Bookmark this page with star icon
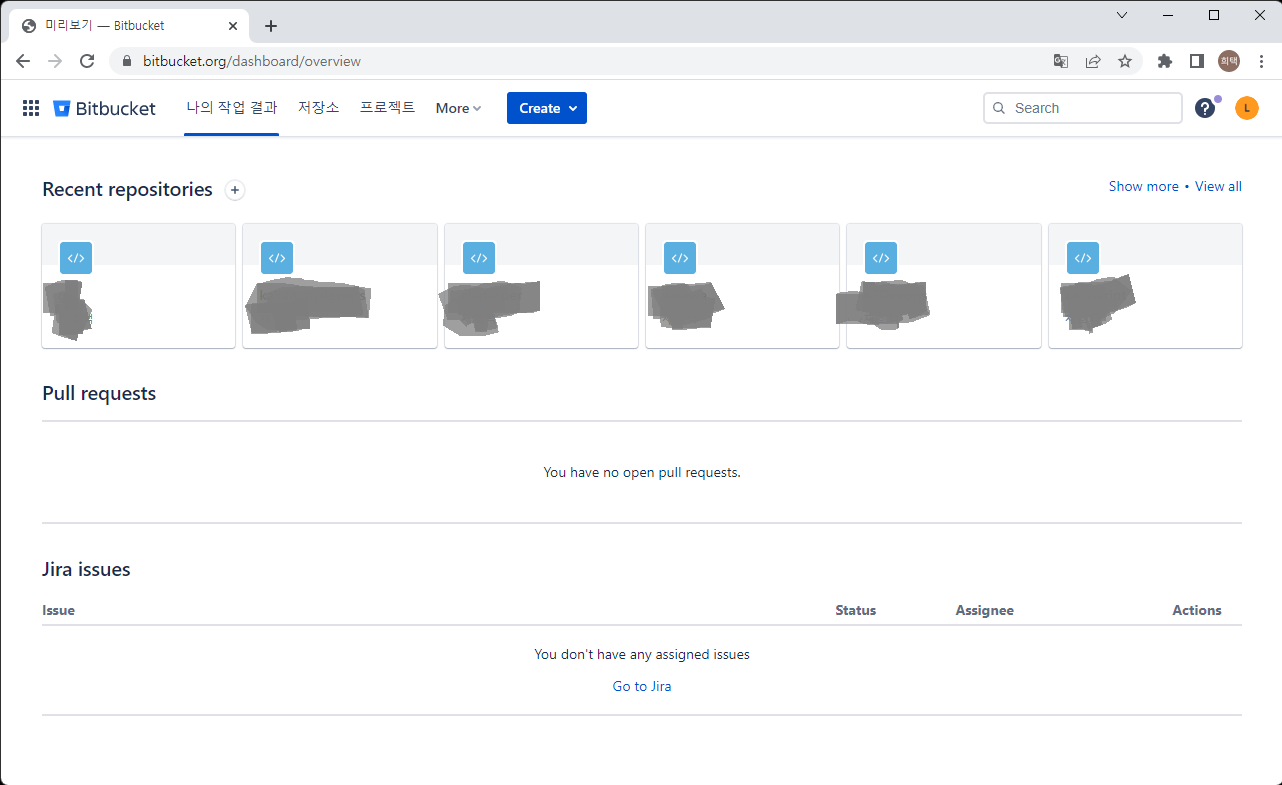The height and width of the screenshot is (785, 1282). pyautogui.click(x=1125, y=61)
